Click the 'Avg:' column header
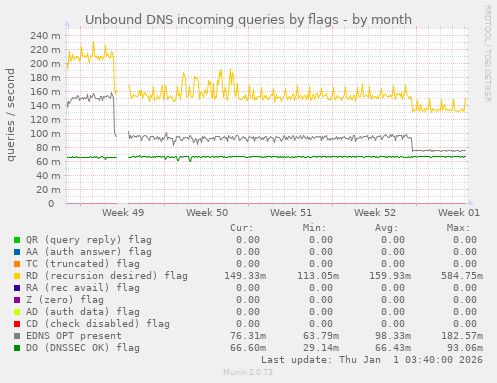Viewport: 497px width, 383px height. pos(386,228)
